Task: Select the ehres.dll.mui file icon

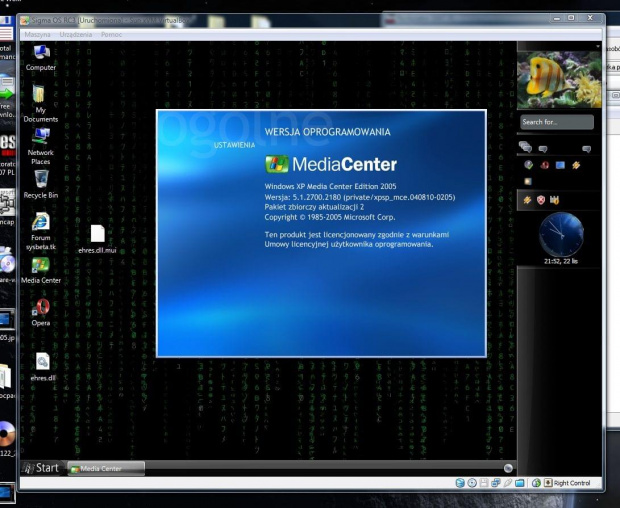Action: (97, 239)
